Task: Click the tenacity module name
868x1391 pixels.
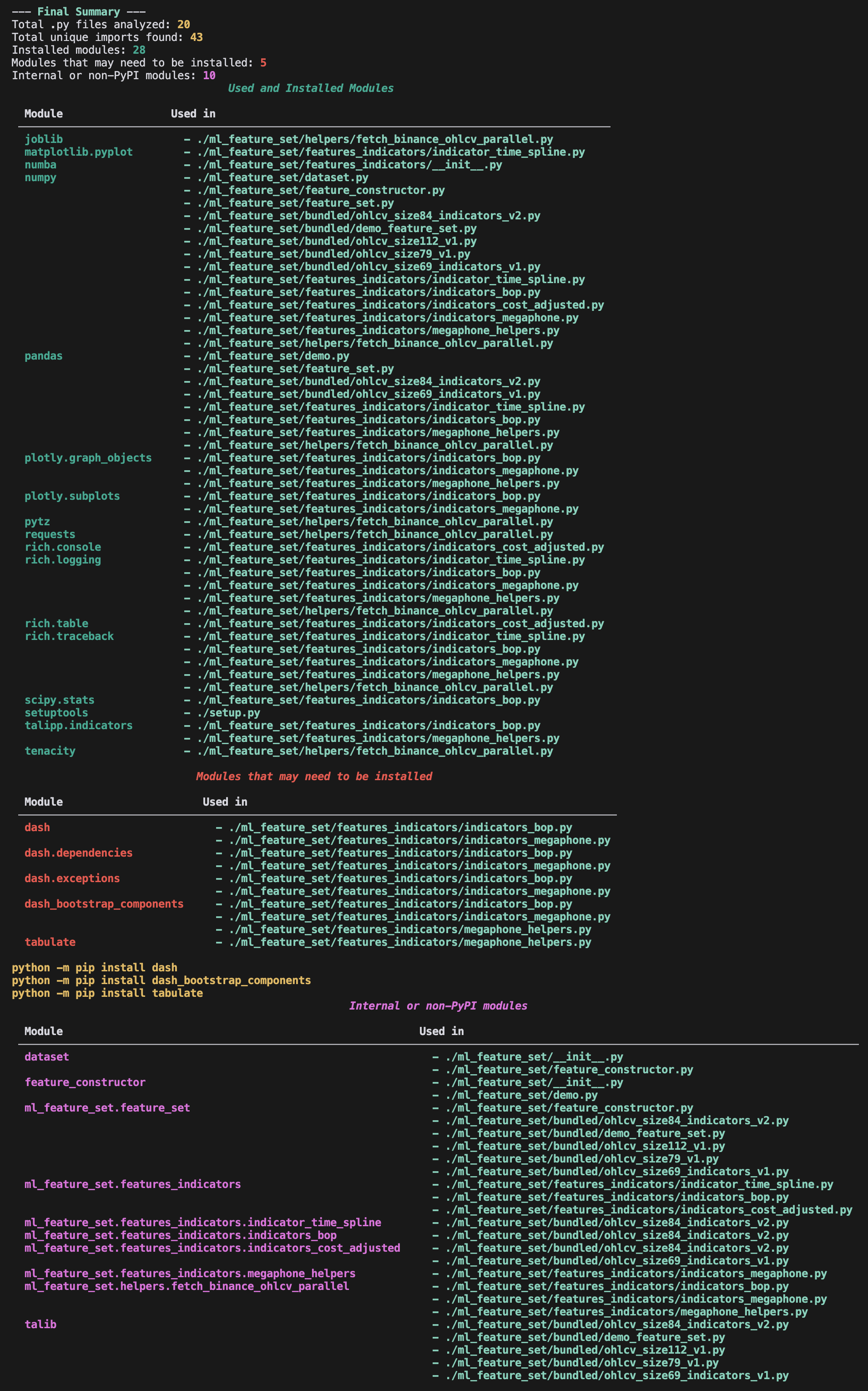Action: (50, 751)
